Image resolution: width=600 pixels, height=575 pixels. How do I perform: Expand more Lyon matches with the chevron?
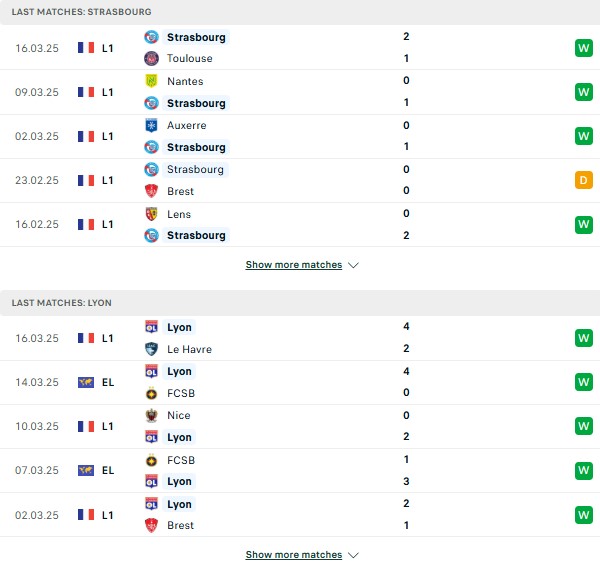(x=353, y=555)
